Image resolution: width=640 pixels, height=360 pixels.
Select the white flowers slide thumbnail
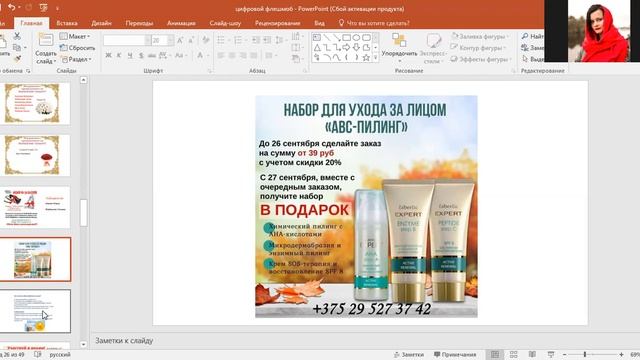tap(35, 104)
